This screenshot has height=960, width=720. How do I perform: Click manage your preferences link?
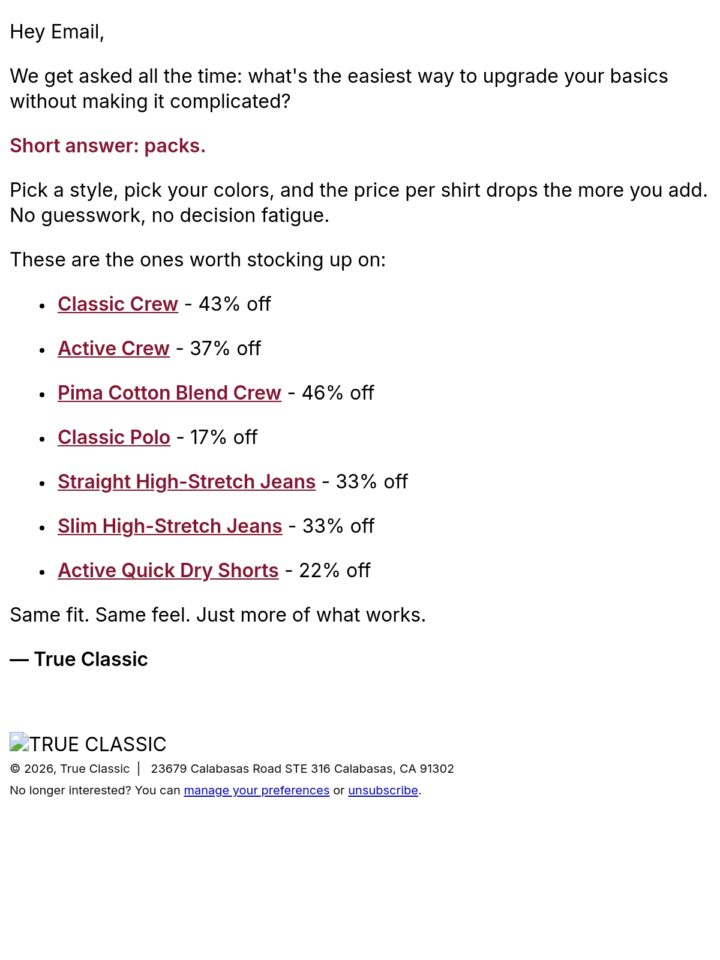257,790
